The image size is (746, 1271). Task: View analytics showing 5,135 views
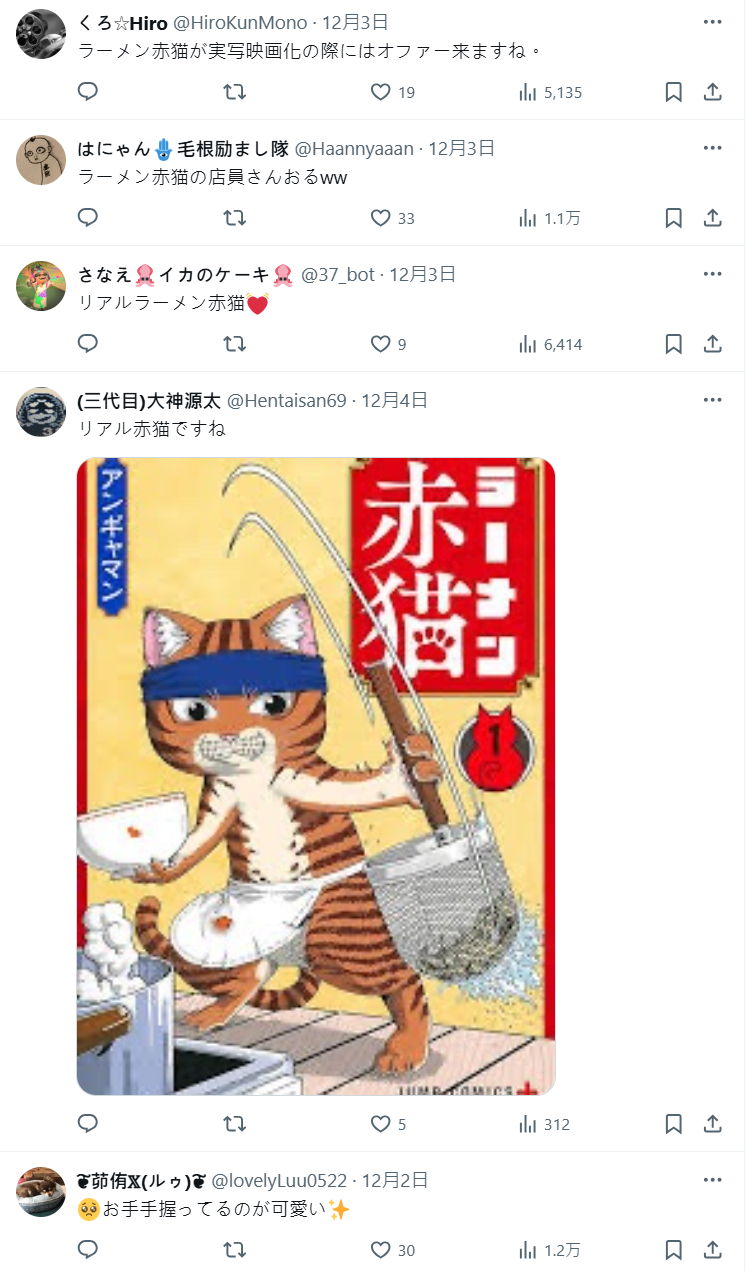click(550, 92)
